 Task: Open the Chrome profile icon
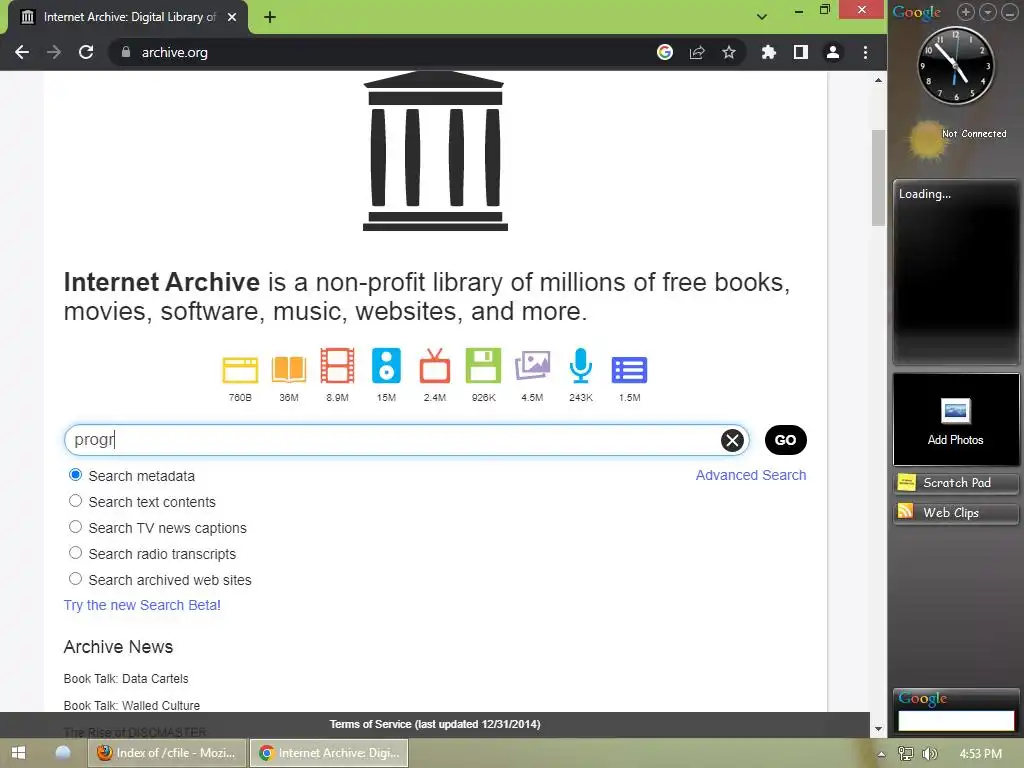coord(833,52)
